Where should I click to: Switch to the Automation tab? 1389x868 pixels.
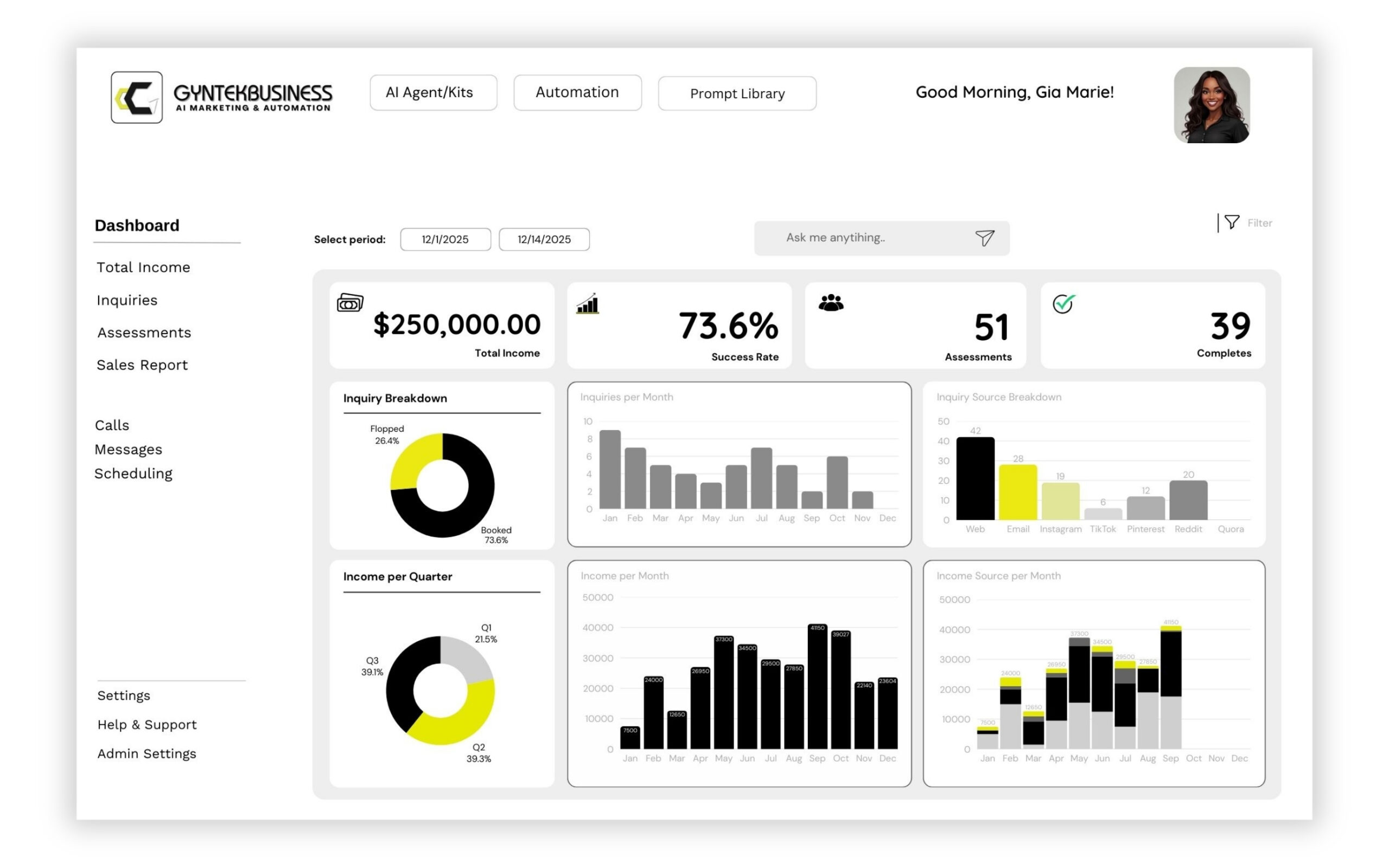pos(577,92)
